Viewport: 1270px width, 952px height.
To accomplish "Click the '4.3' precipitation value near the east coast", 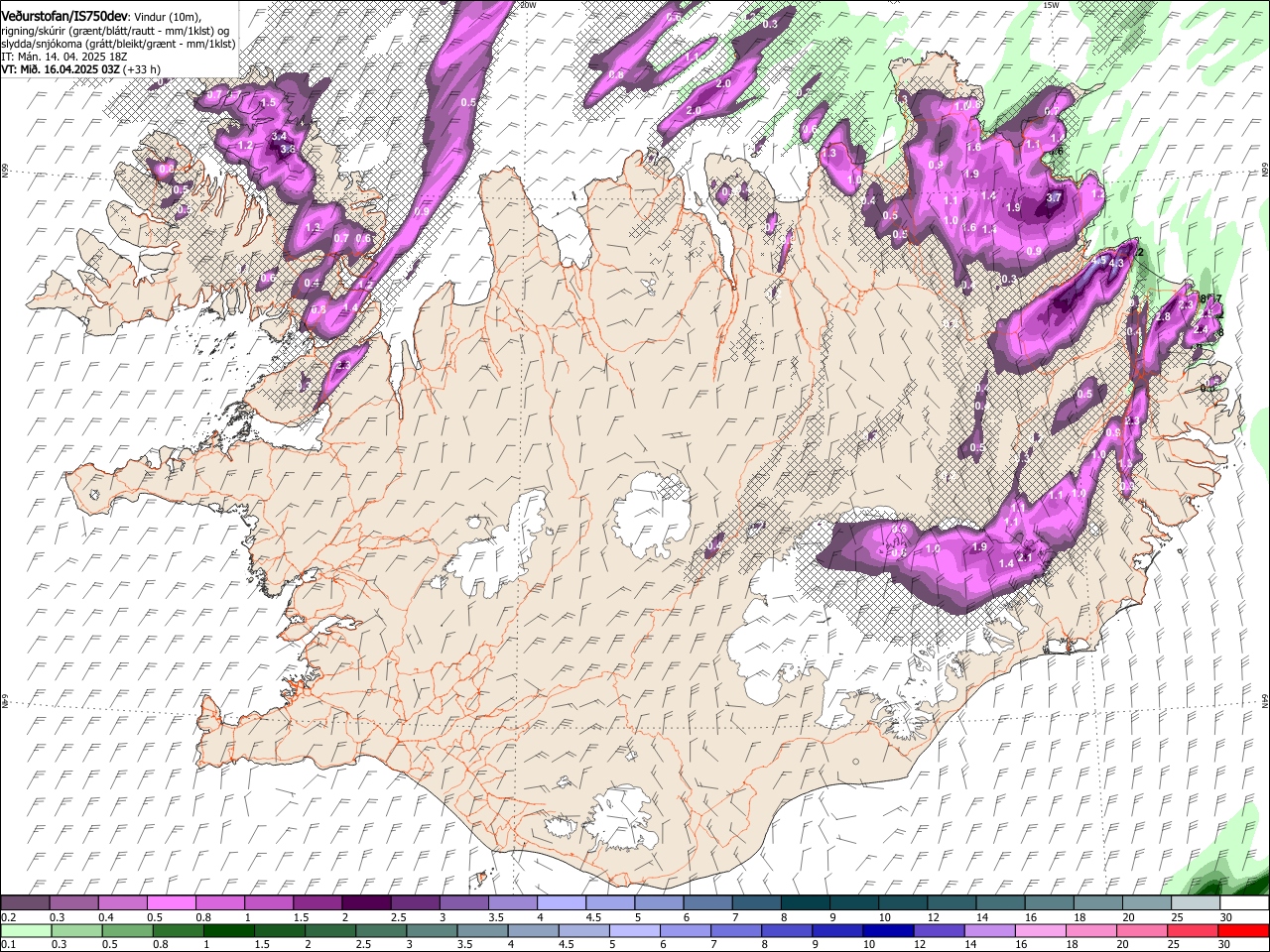I will [x=1116, y=263].
